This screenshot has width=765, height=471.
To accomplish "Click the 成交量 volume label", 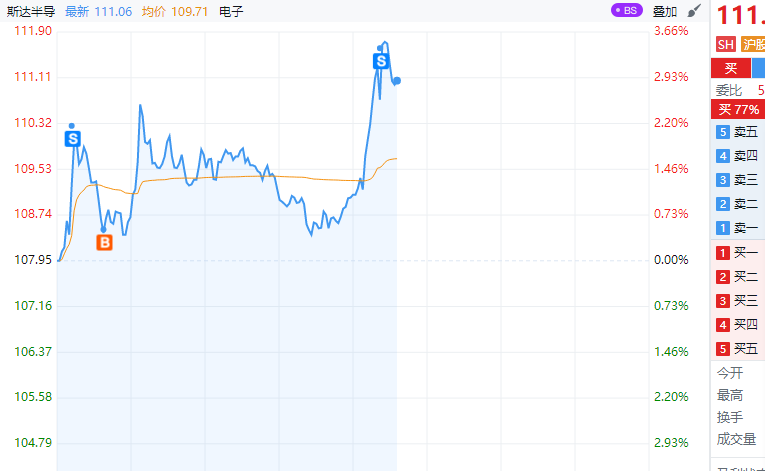I will (737, 438).
